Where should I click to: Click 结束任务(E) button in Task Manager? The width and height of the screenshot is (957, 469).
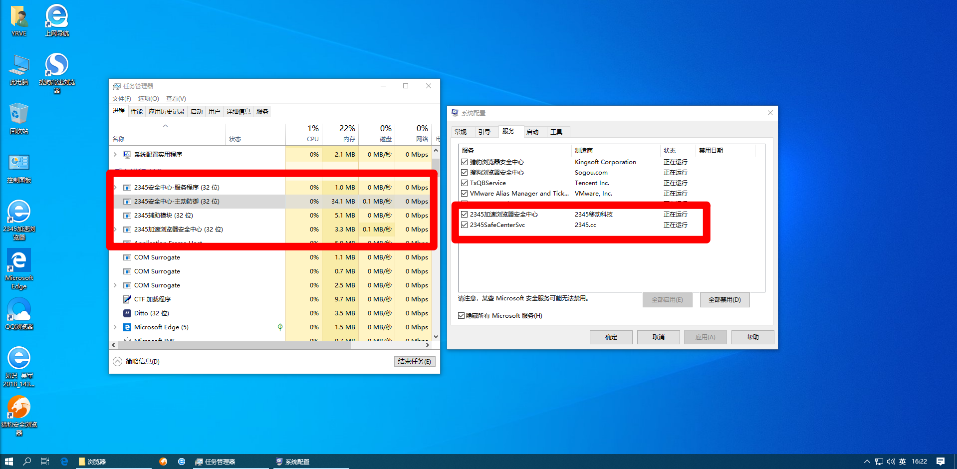[415, 362]
